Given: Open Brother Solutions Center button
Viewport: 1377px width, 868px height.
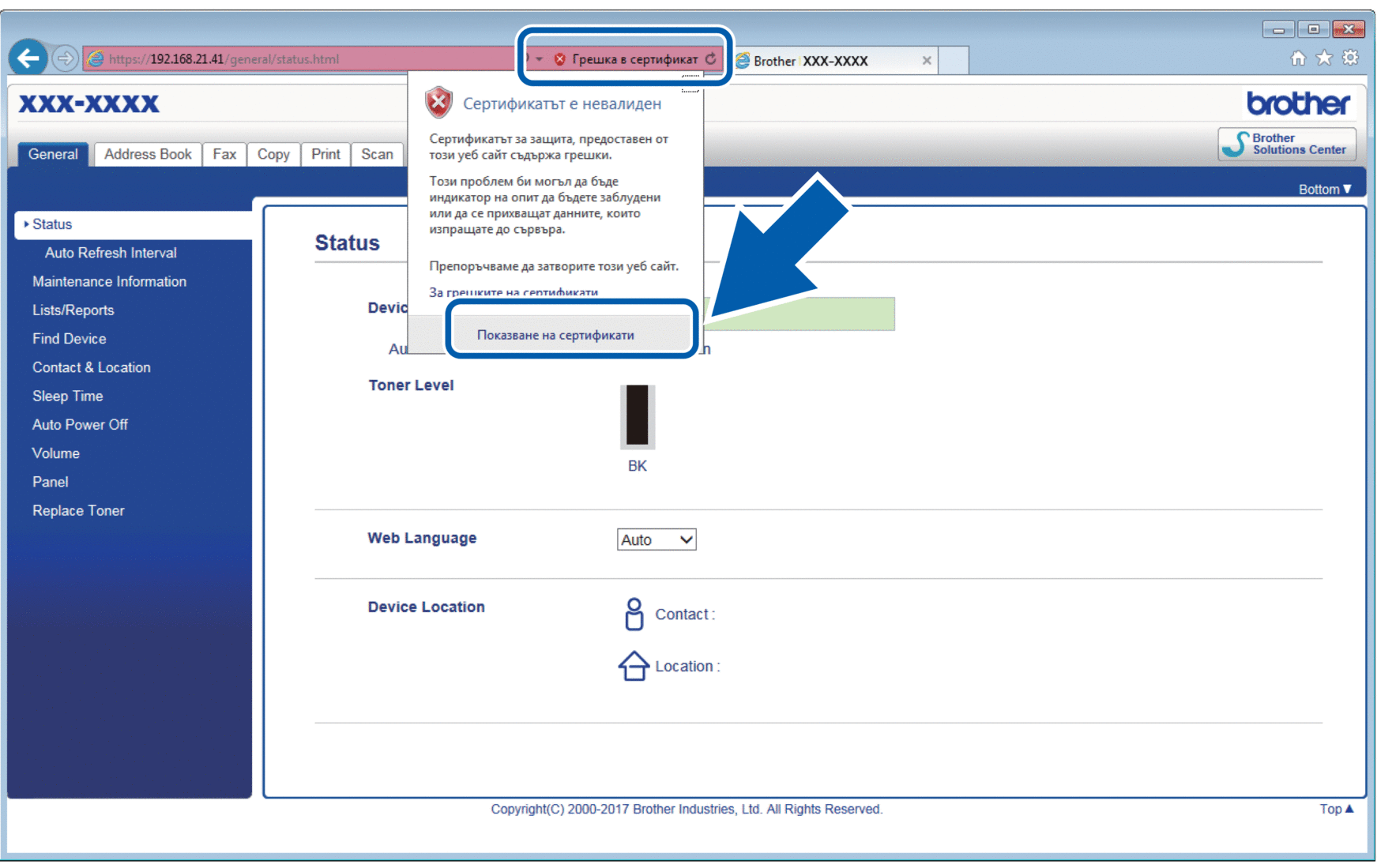Looking at the screenshot, I should (x=1287, y=144).
